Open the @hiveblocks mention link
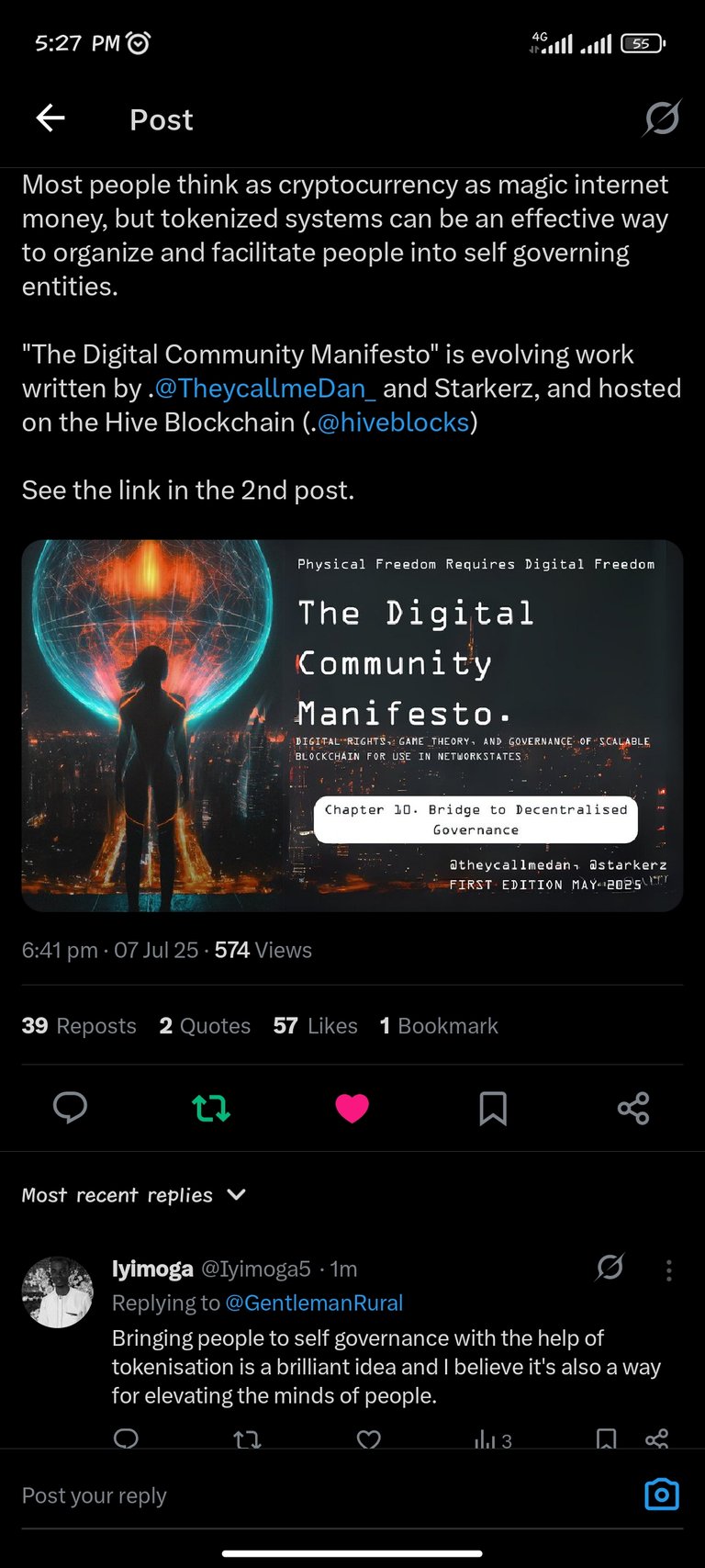This screenshot has width=705, height=1568. 393,422
